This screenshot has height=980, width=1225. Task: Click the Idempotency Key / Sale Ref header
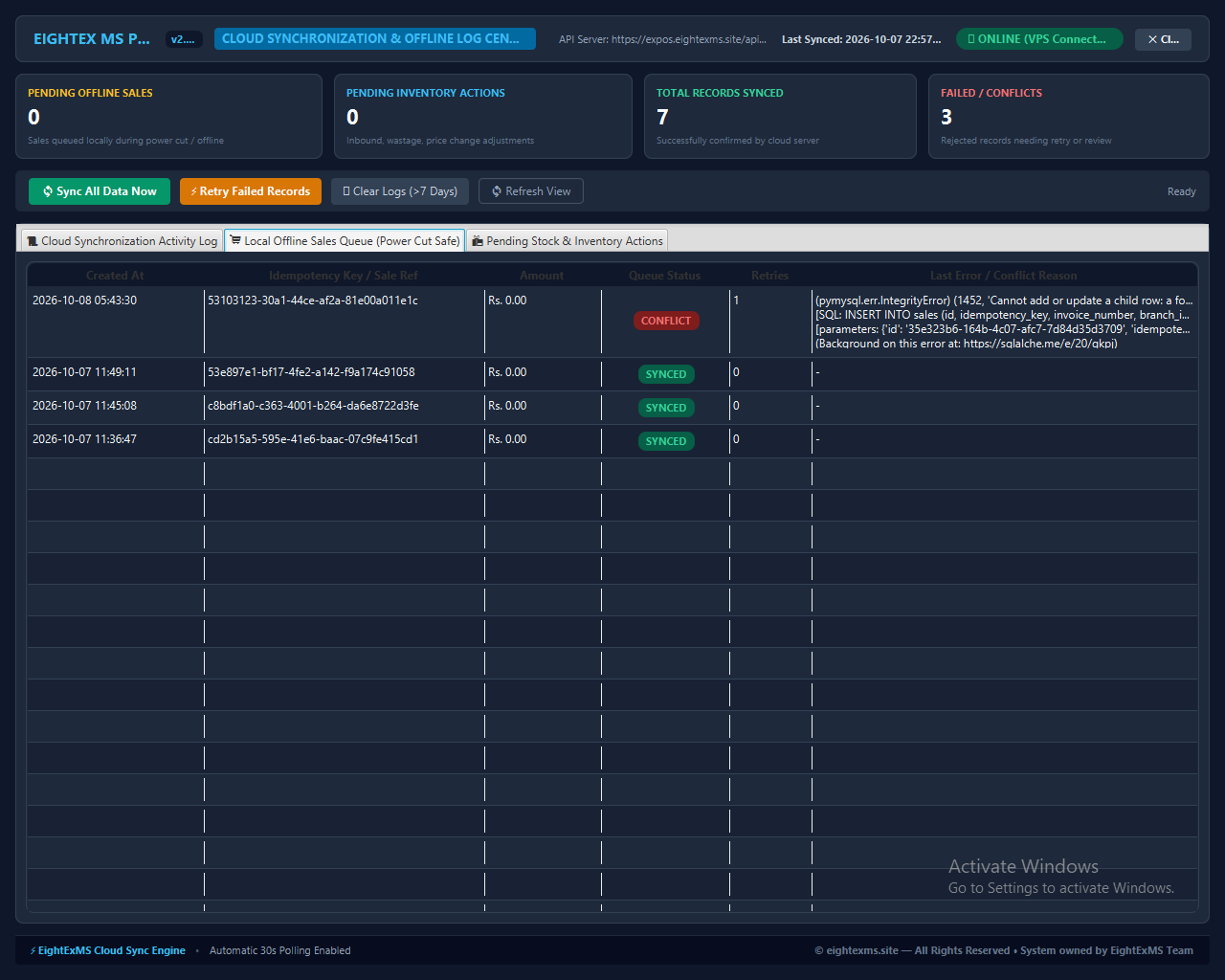[344, 276]
